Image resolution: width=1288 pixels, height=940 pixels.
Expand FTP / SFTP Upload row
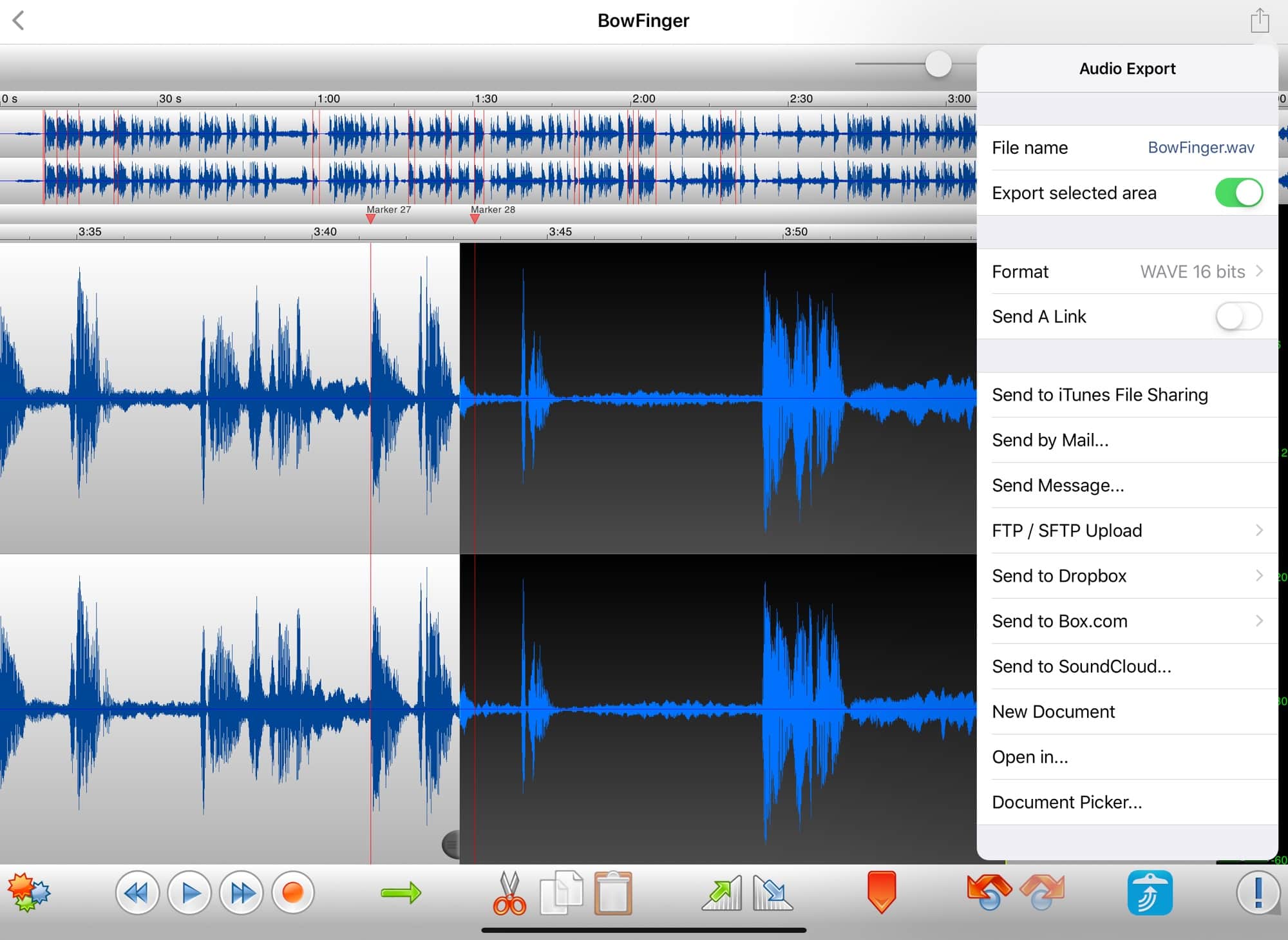tap(1127, 530)
